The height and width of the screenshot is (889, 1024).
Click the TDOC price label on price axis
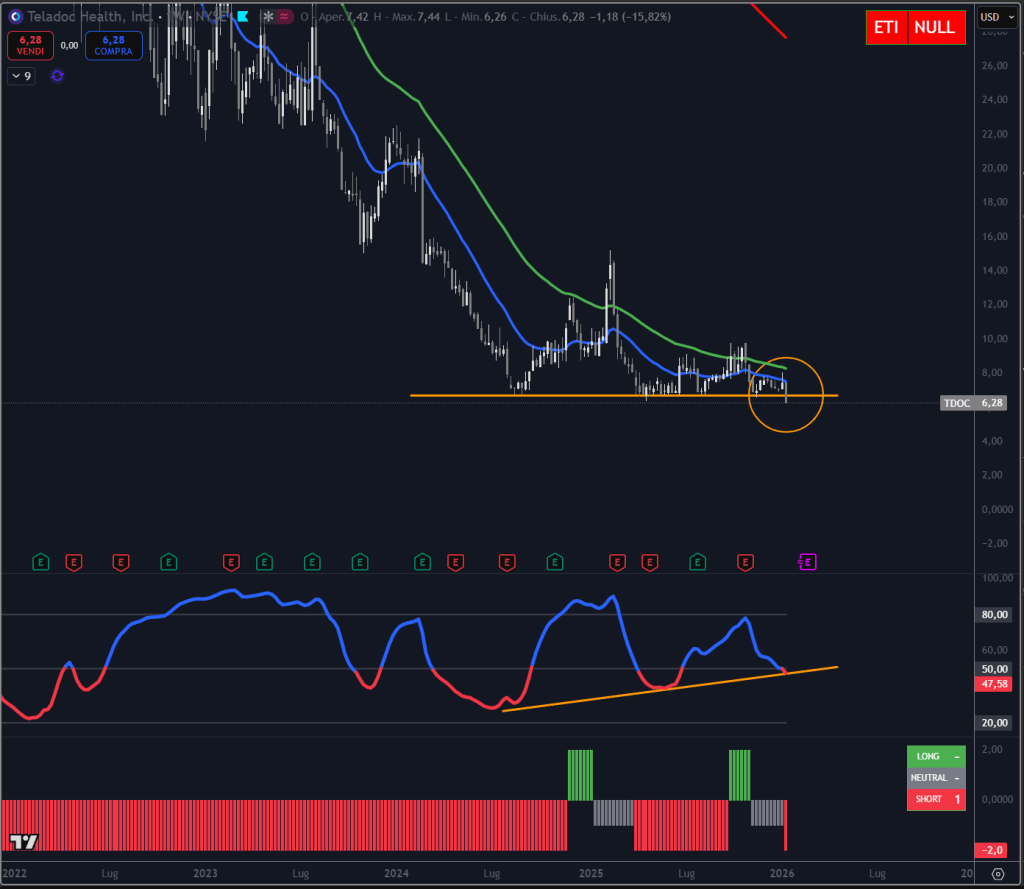(x=957, y=403)
